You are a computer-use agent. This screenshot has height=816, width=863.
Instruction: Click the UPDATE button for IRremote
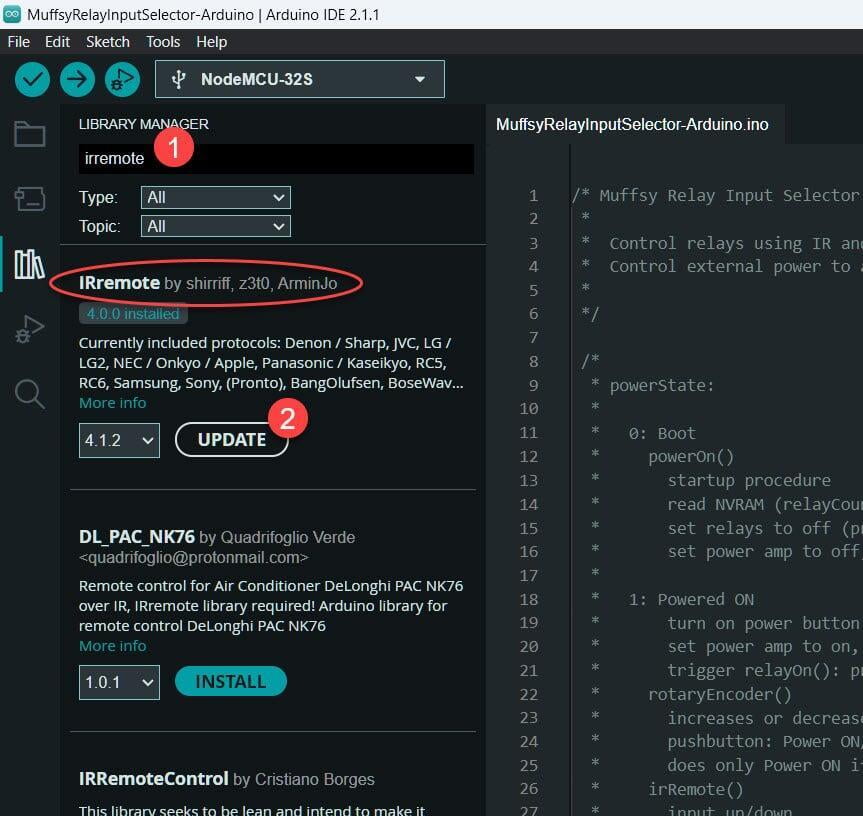[232, 440]
